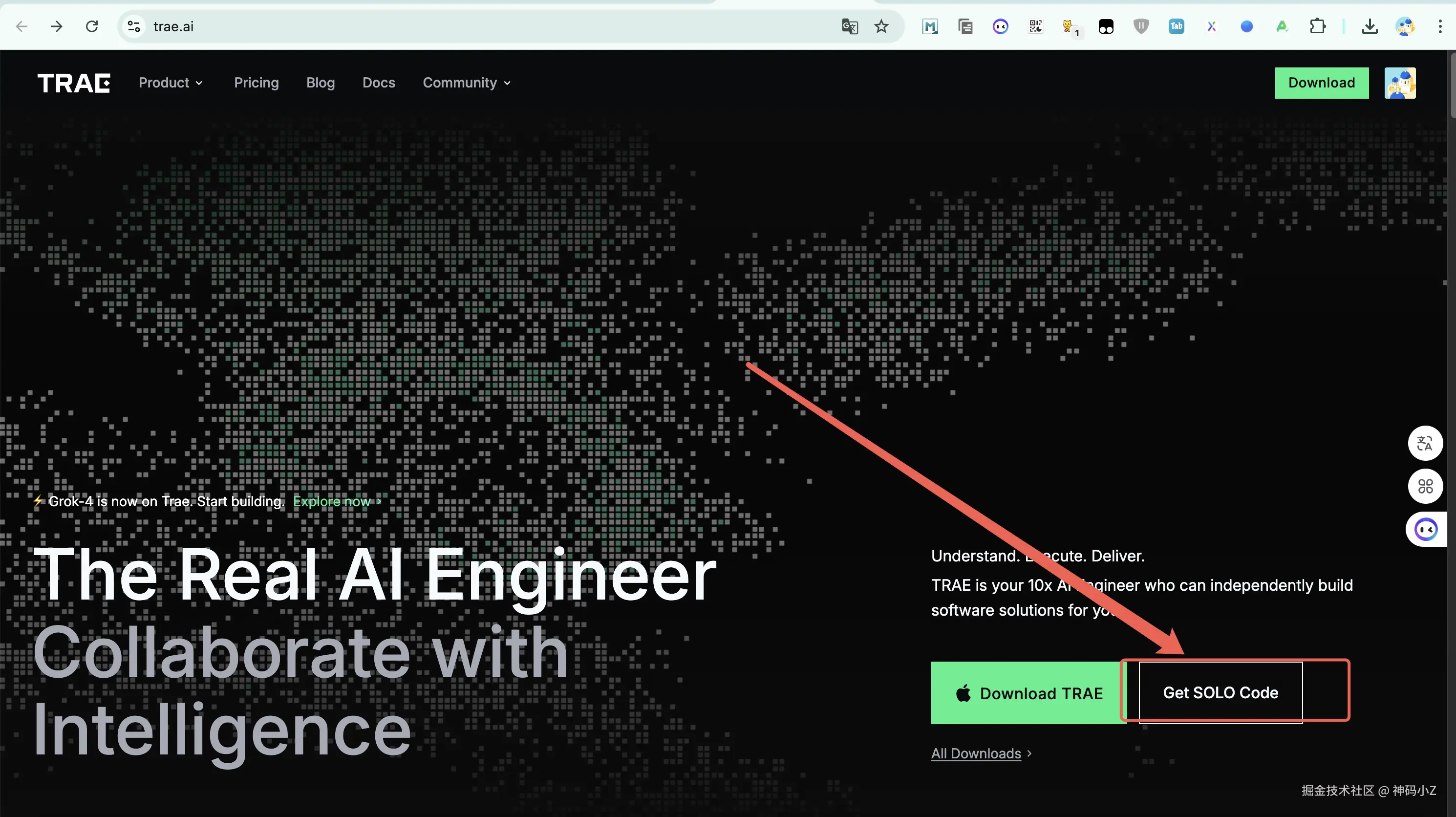Open the site information icon beside URL
The height and width of the screenshot is (817, 1456).
point(134,26)
